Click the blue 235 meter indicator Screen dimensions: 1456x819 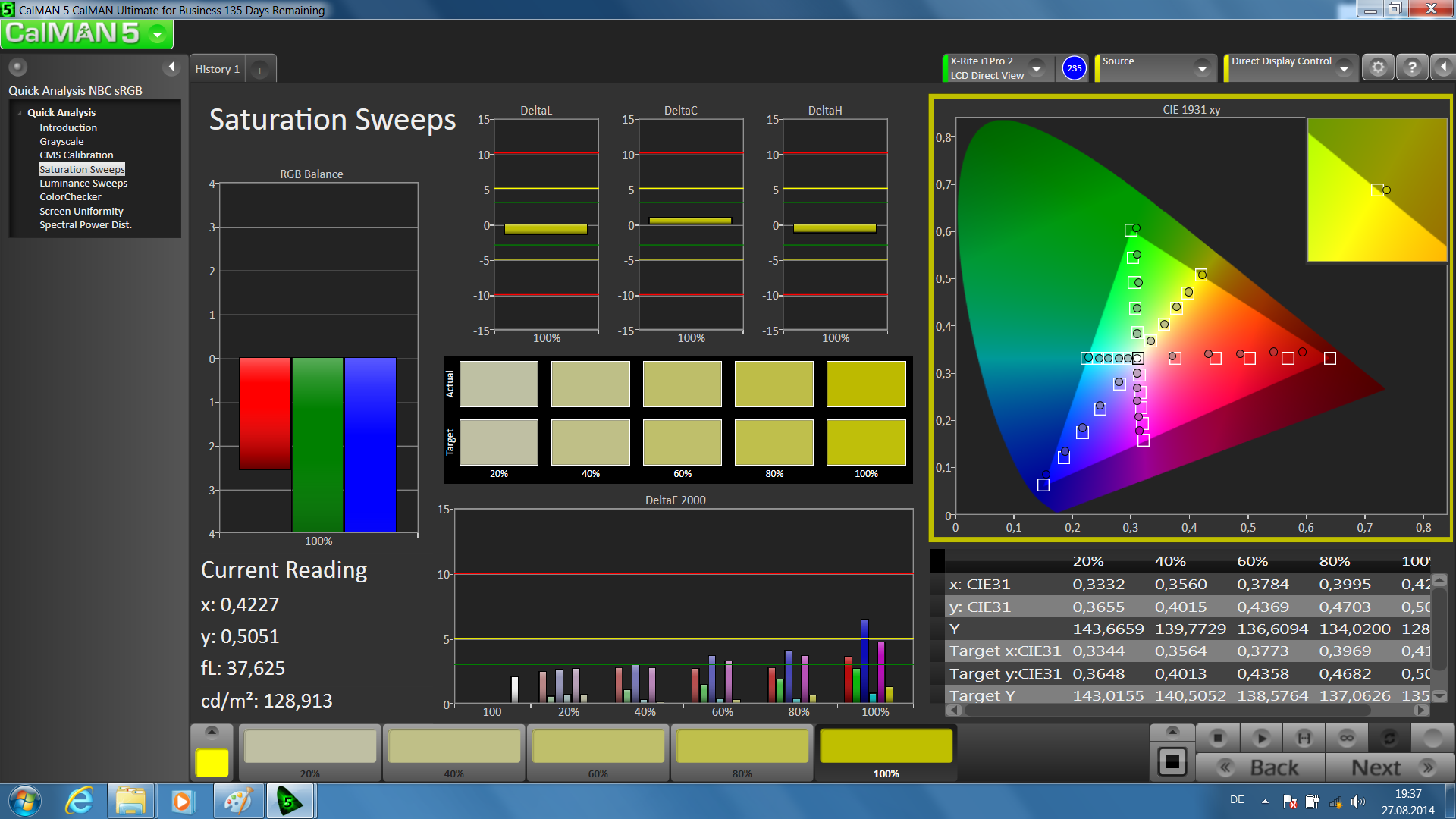[x=1074, y=68]
